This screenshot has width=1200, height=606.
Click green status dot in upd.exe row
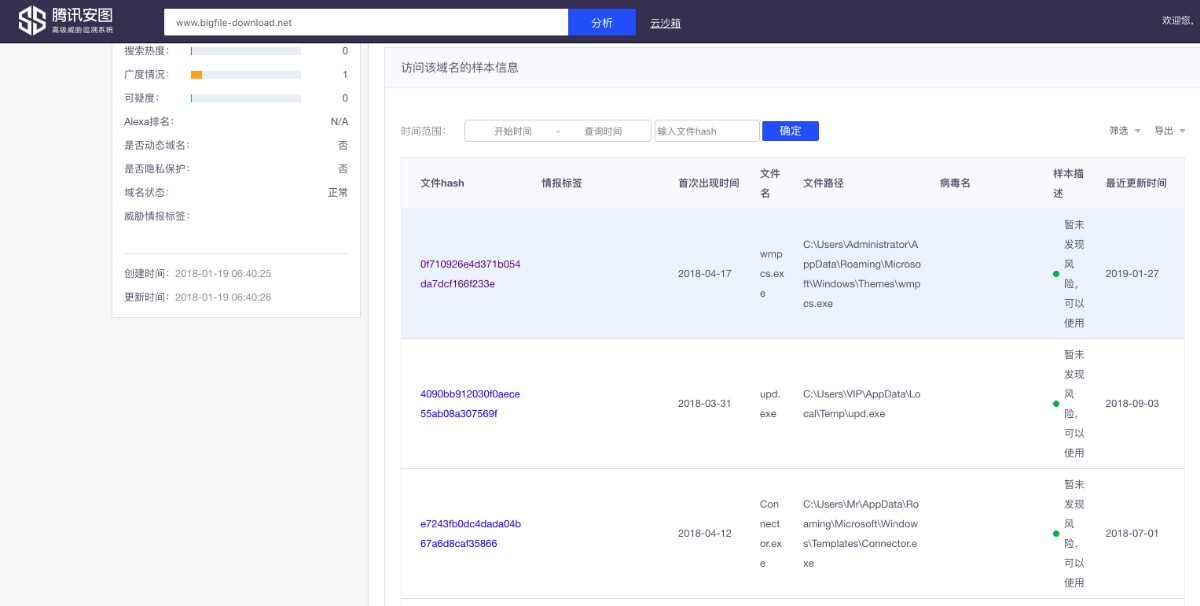click(1056, 404)
